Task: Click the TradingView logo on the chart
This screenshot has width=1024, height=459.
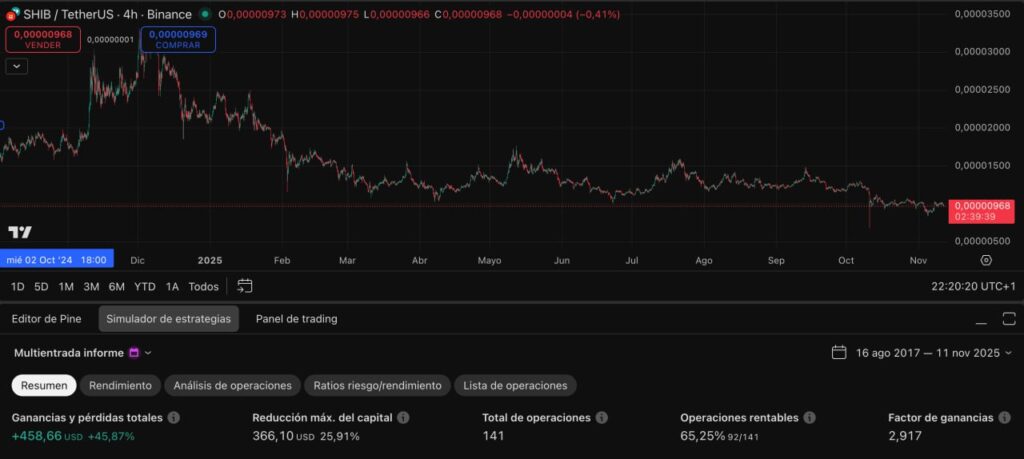Action: pyautogui.click(x=20, y=232)
